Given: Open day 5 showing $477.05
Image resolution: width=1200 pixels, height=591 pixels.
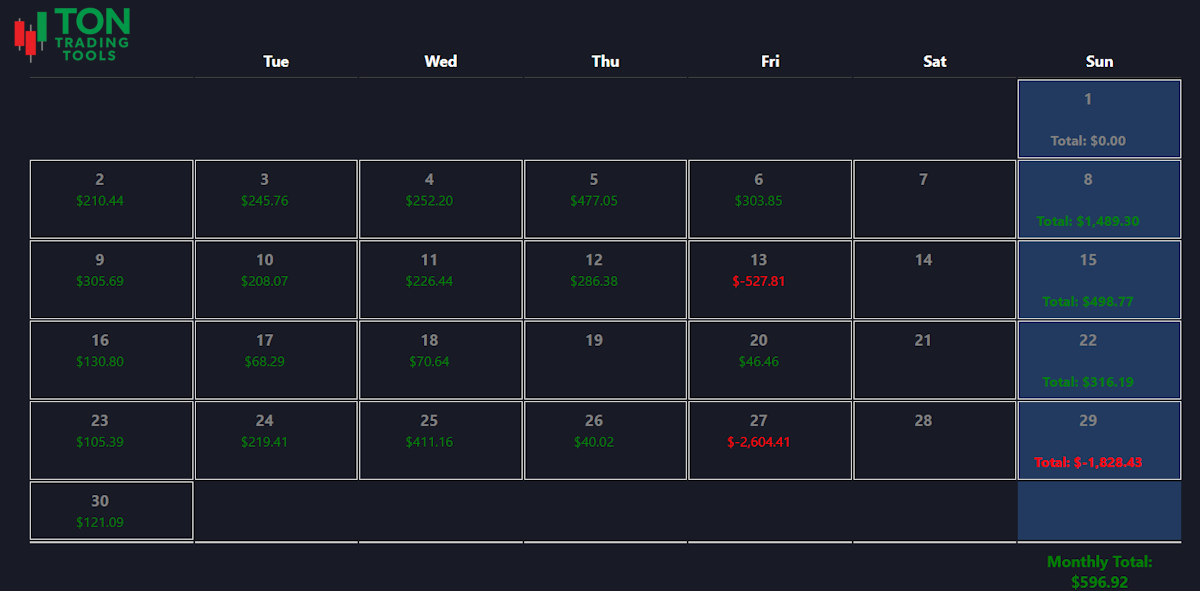Looking at the screenshot, I should (x=605, y=199).
